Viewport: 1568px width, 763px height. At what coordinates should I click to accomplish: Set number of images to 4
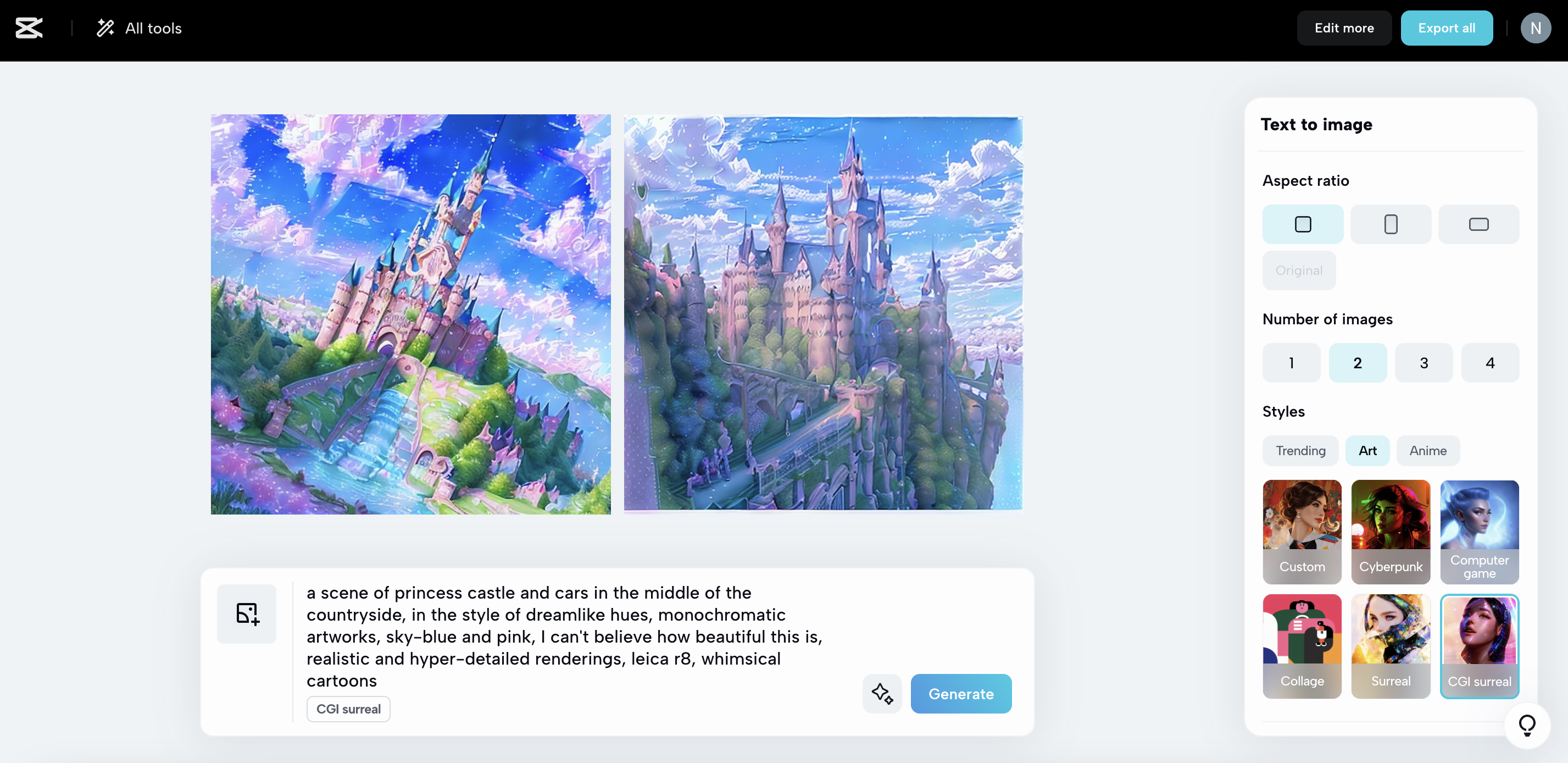point(1489,363)
